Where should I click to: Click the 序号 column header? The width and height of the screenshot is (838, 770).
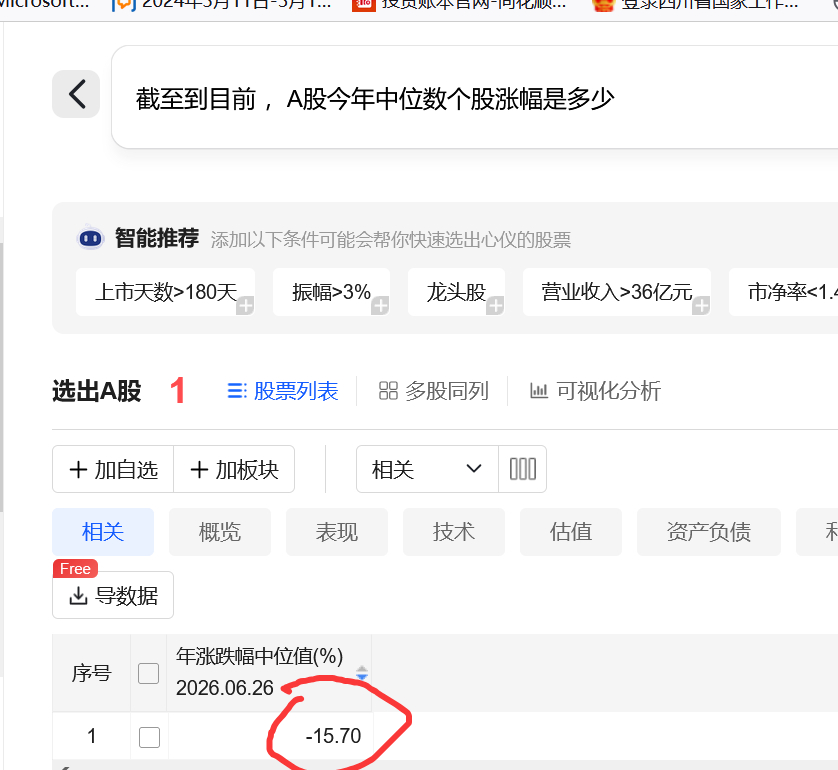pos(91,673)
